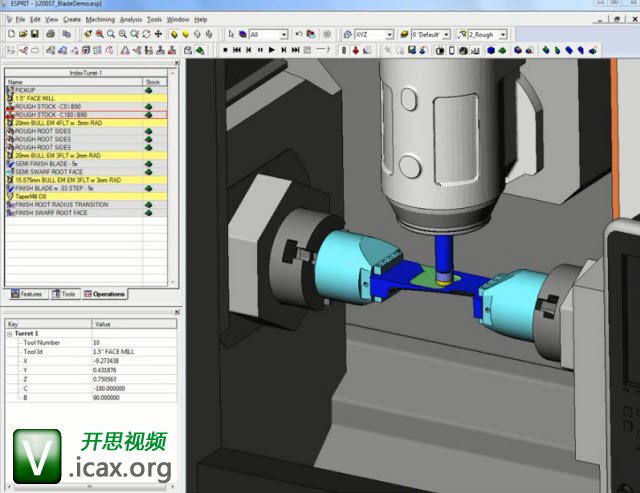The width and height of the screenshot is (640, 493).
Task: Open the Create menu
Action: point(72,19)
